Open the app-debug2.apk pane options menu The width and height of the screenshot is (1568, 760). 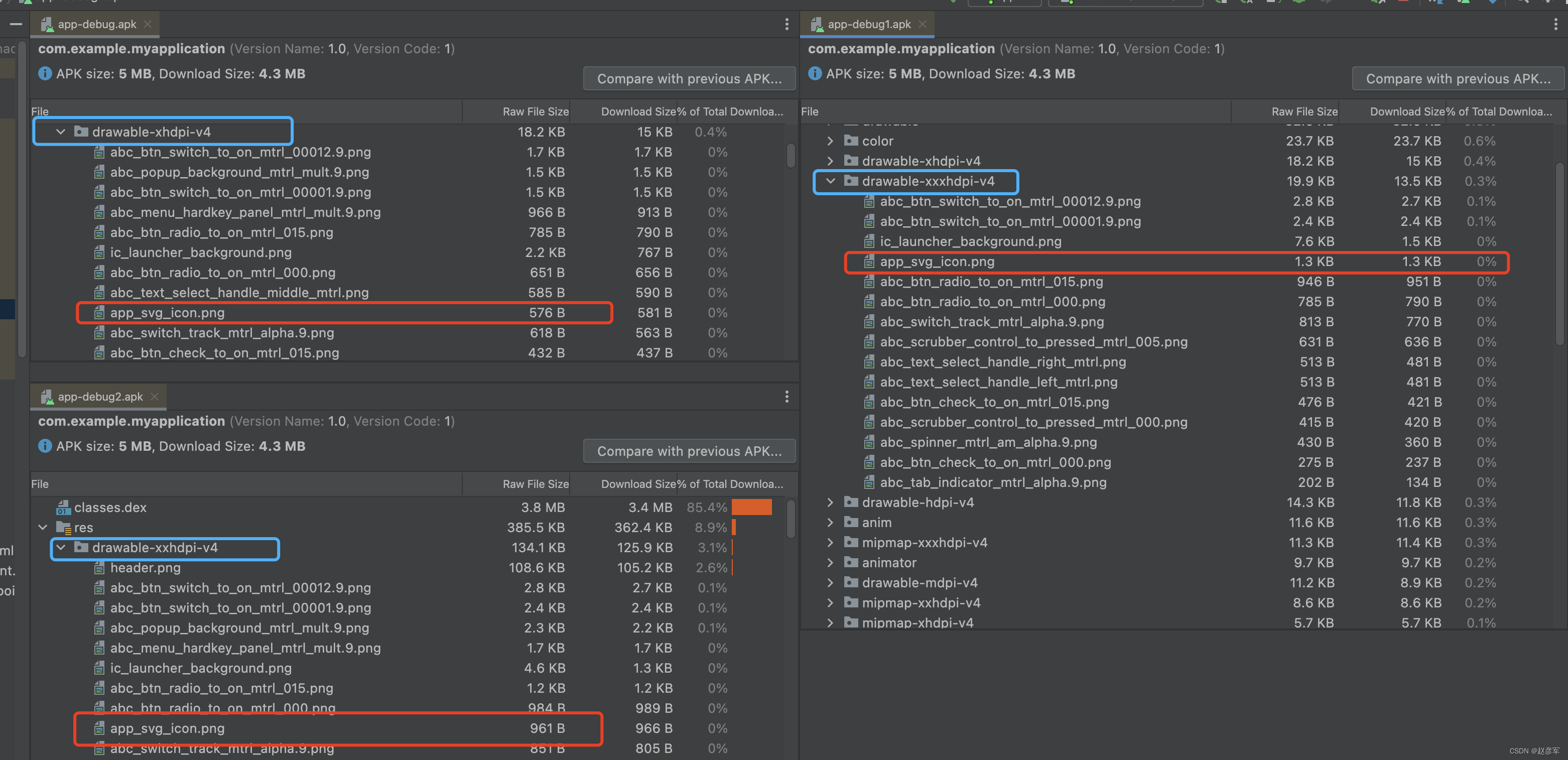(x=787, y=397)
